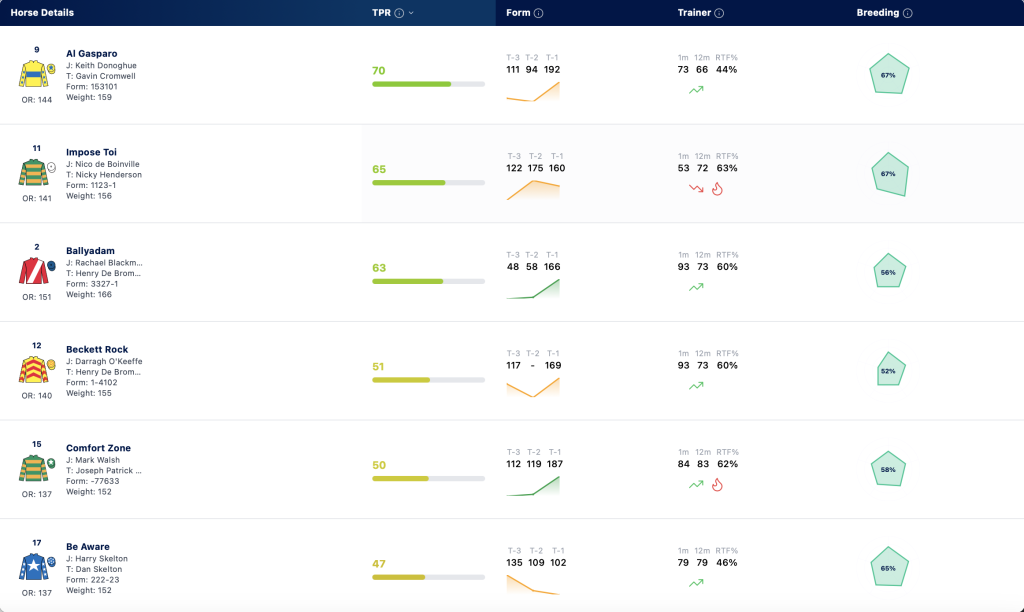Click Comfort Zone's flame icon
This screenshot has width=1024, height=612.
tap(717, 485)
